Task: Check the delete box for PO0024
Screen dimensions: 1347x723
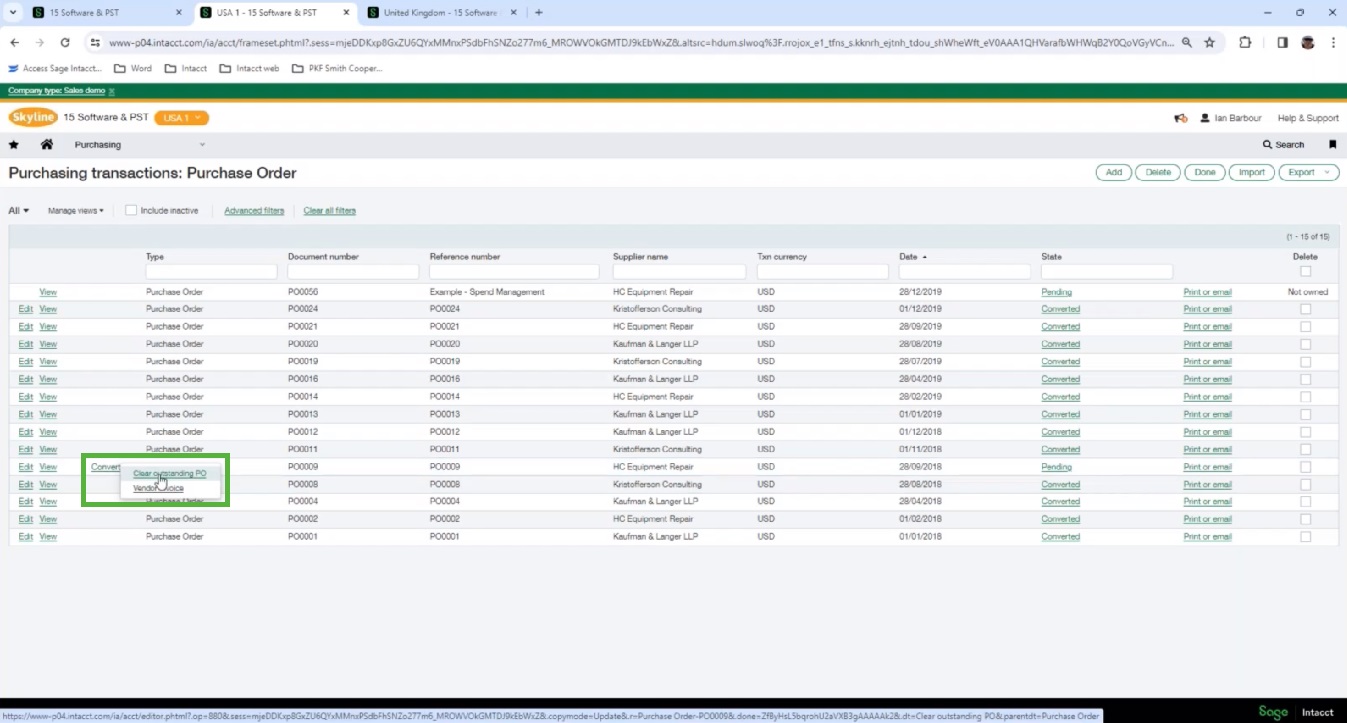Action: coord(1305,309)
